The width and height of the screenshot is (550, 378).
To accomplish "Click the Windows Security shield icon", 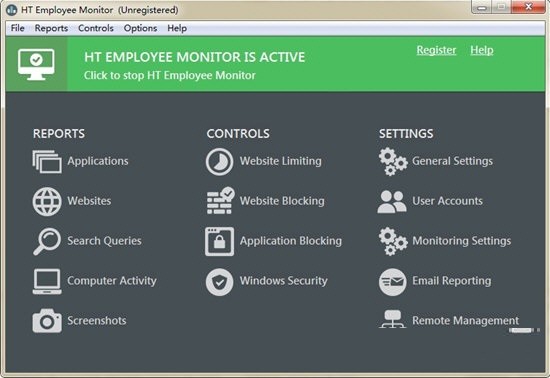I will click(x=219, y=282).
